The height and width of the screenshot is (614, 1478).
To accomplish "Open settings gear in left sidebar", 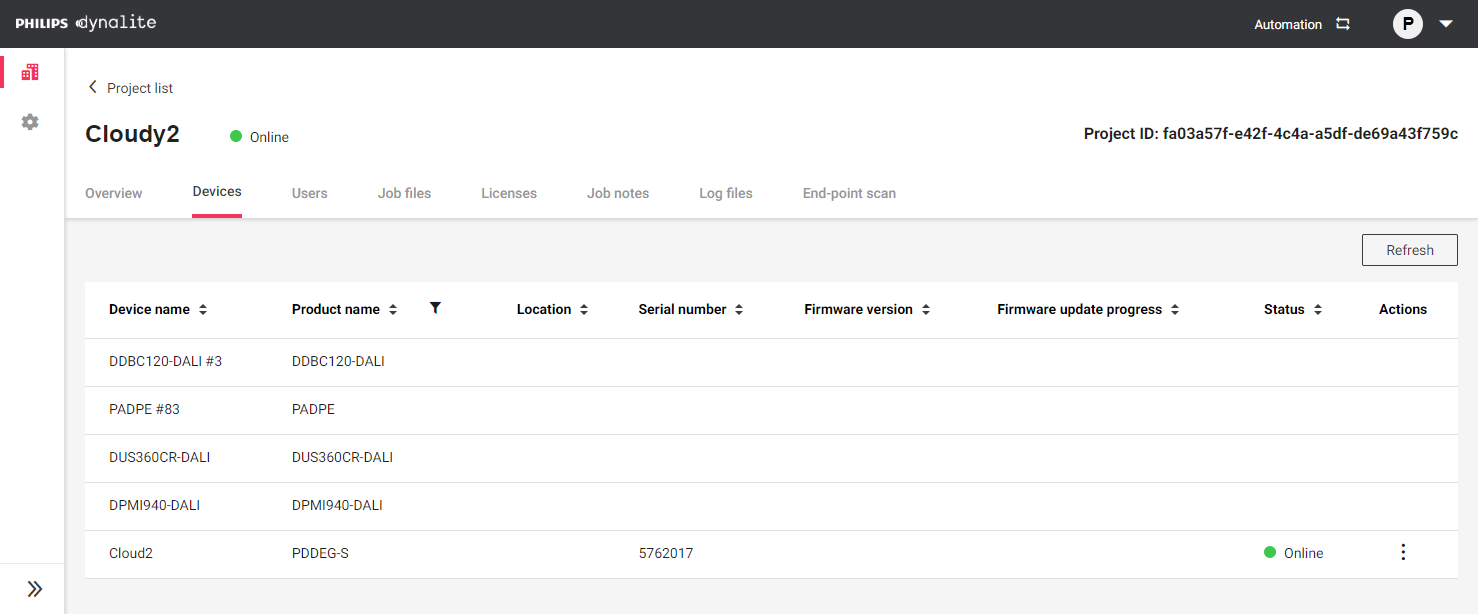I will [x=30, y=122].
